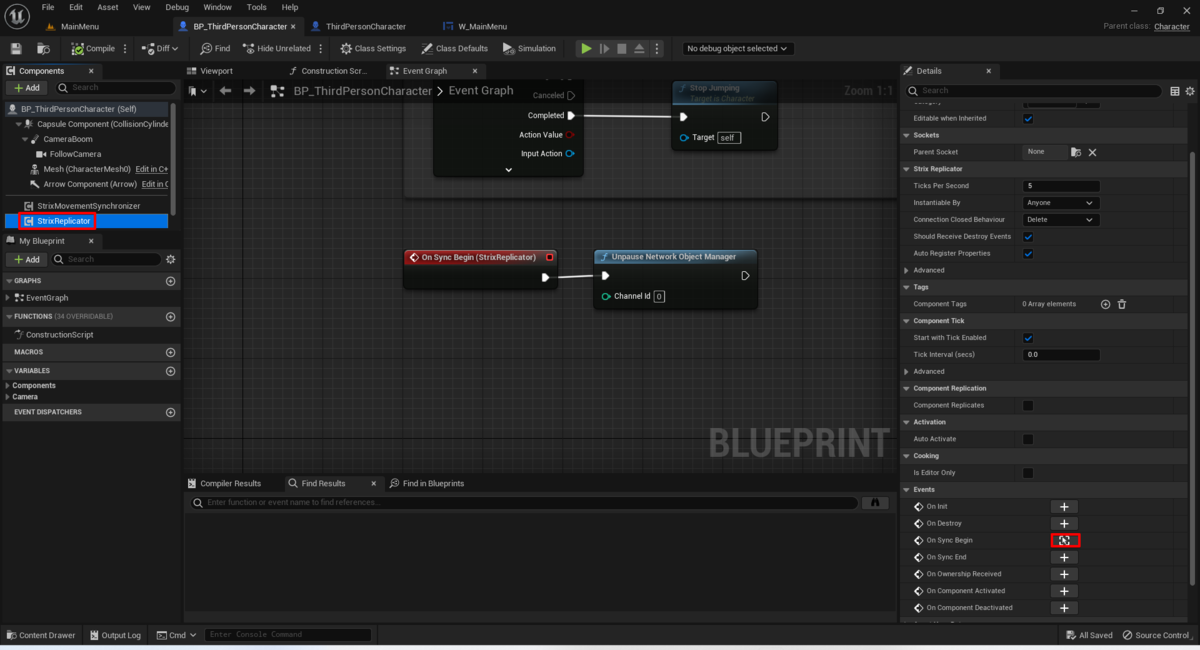Click the graph Back navigation arrow
This screenshot has width=1200, height=650.
(226, 90)
